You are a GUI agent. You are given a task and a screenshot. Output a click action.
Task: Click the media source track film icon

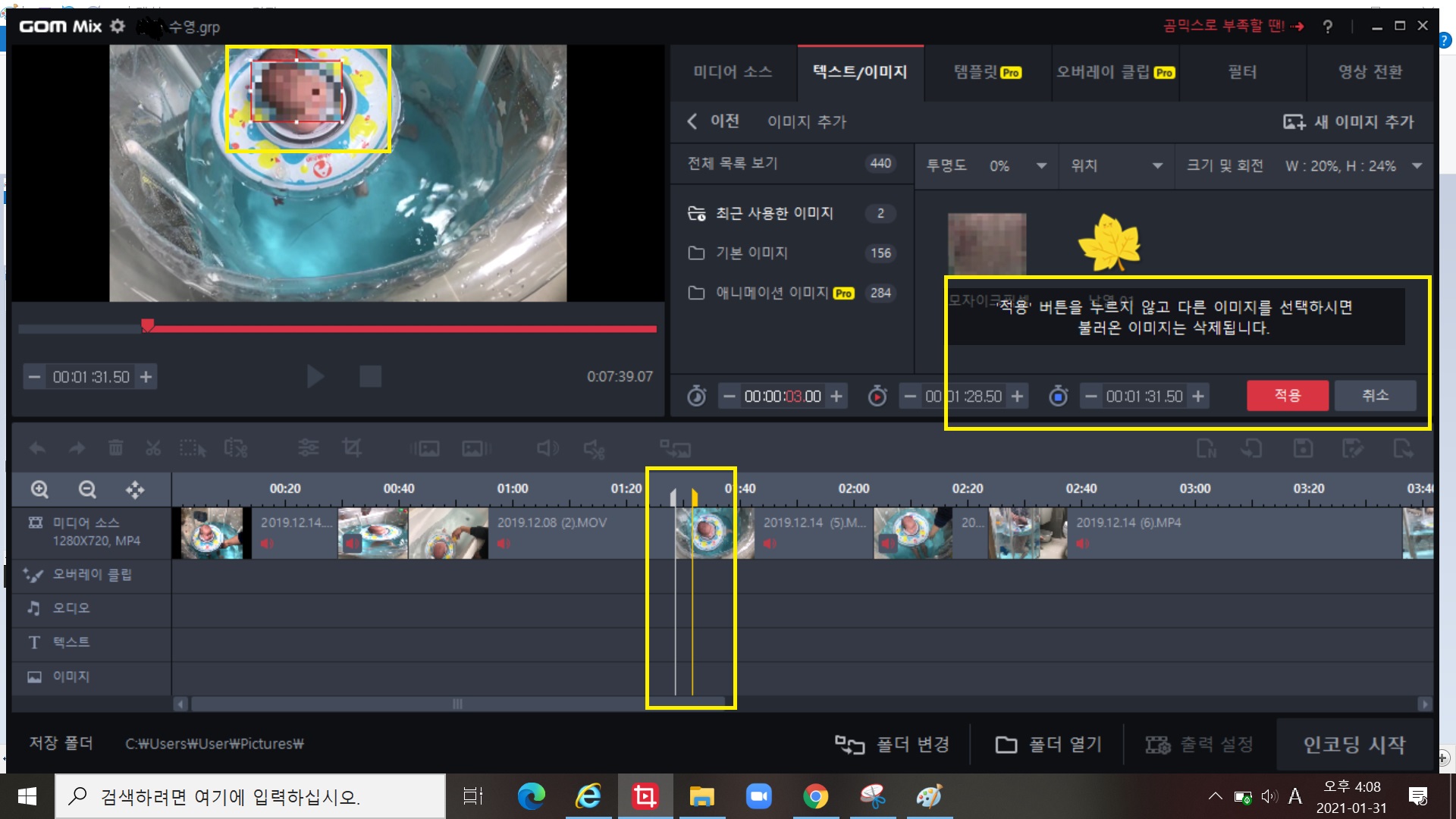click(35, 523)
